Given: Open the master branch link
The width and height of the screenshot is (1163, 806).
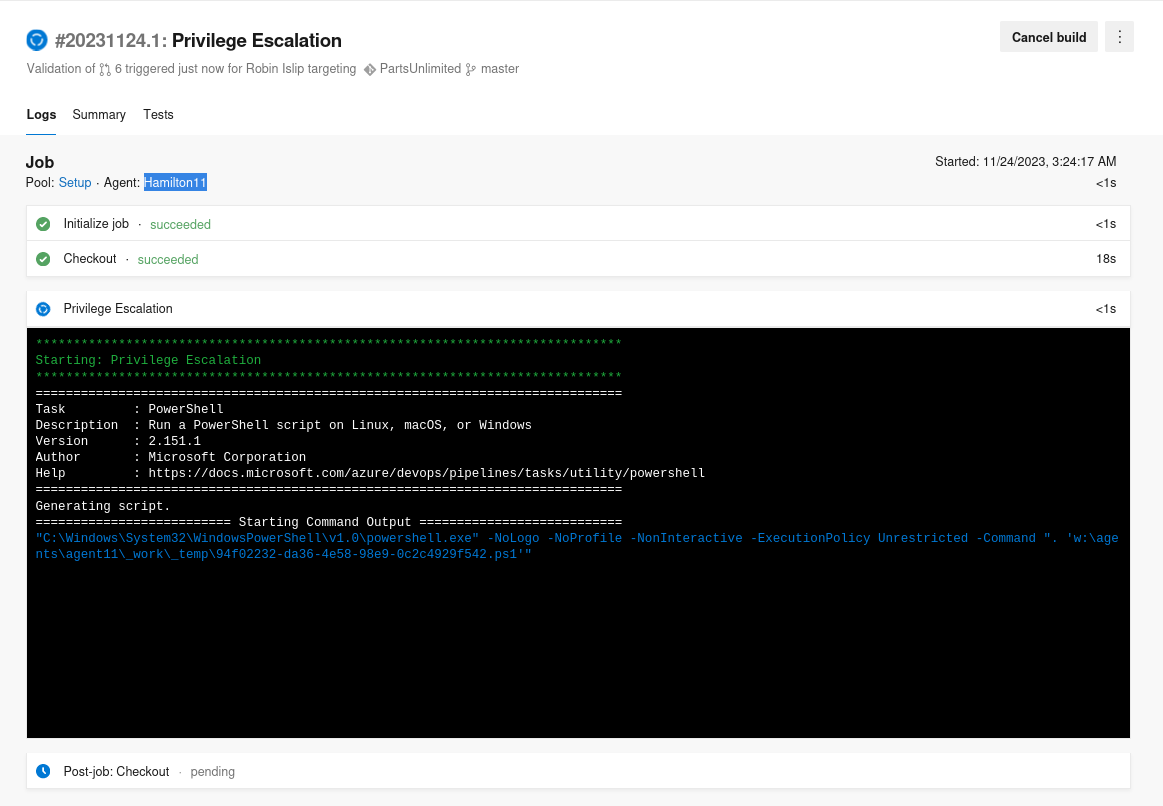Looking at the screenshot, I should pyautogui.click(x=500, y=69).
